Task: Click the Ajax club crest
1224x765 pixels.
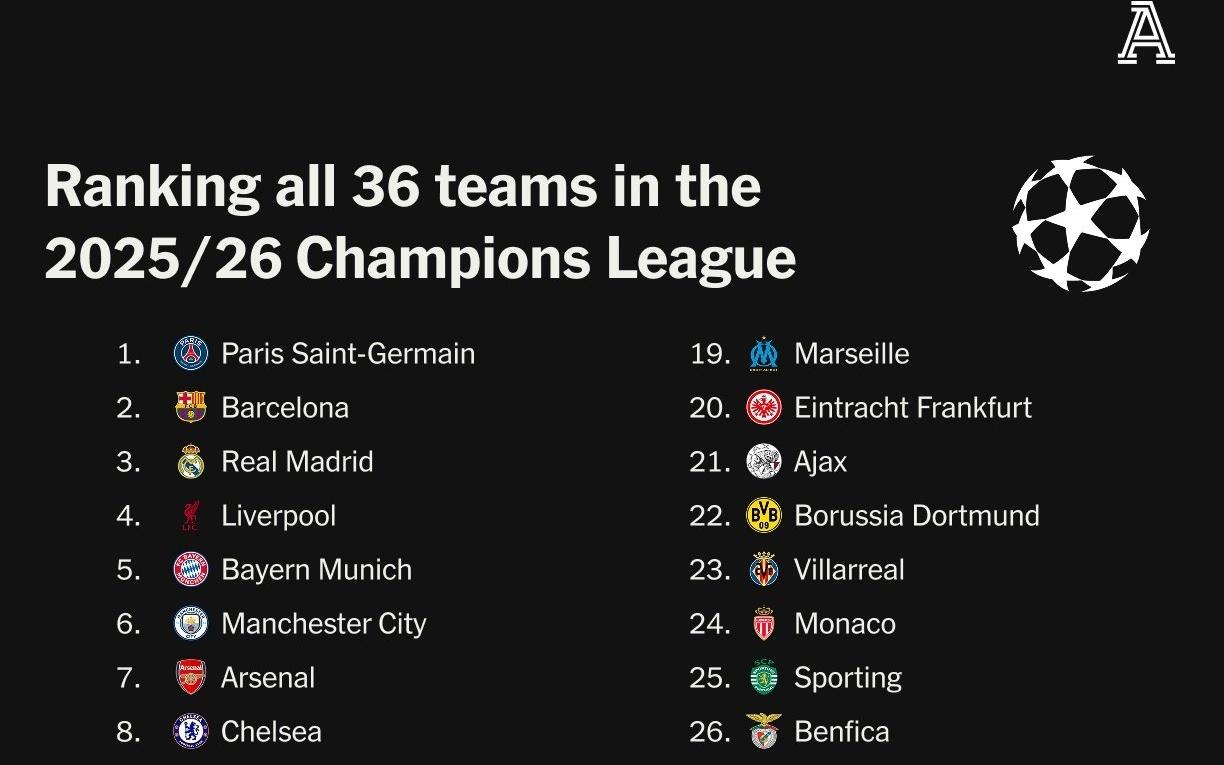Action: (764, 462)
